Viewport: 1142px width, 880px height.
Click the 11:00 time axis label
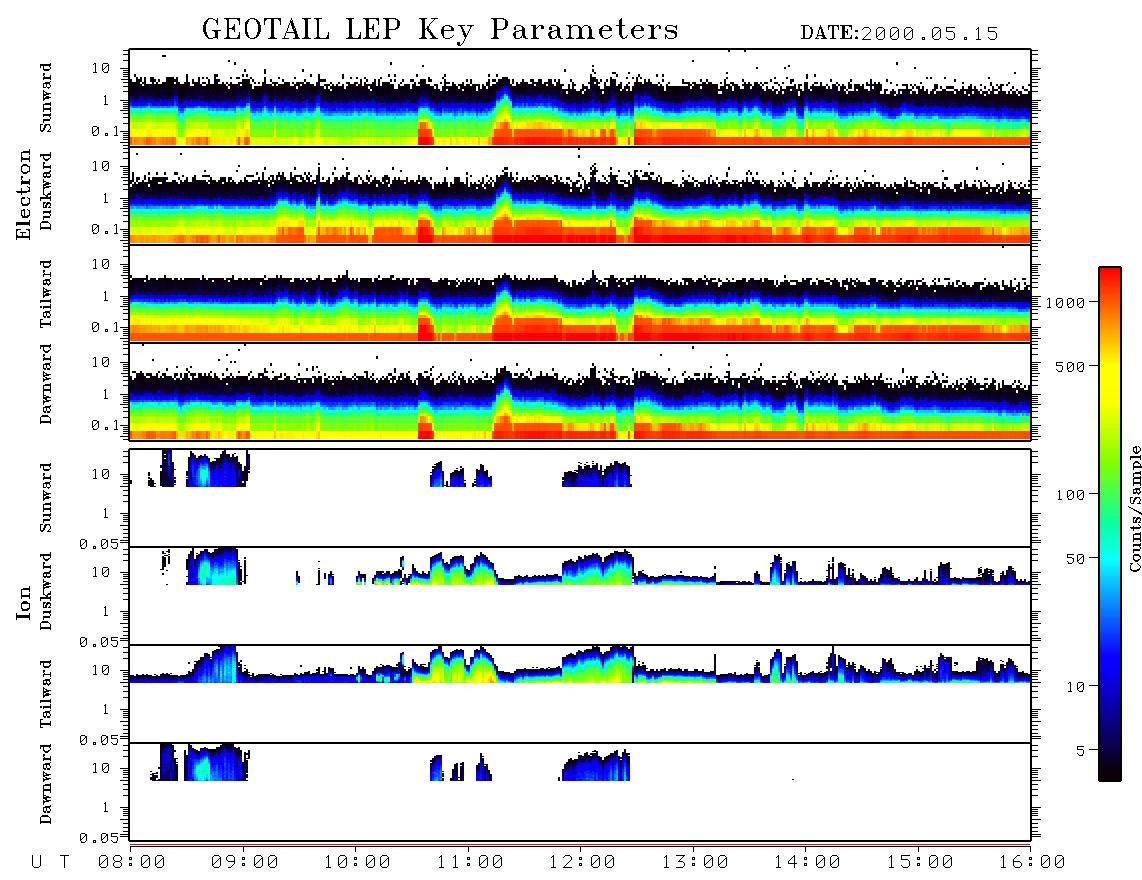click(x=470, y=863)
